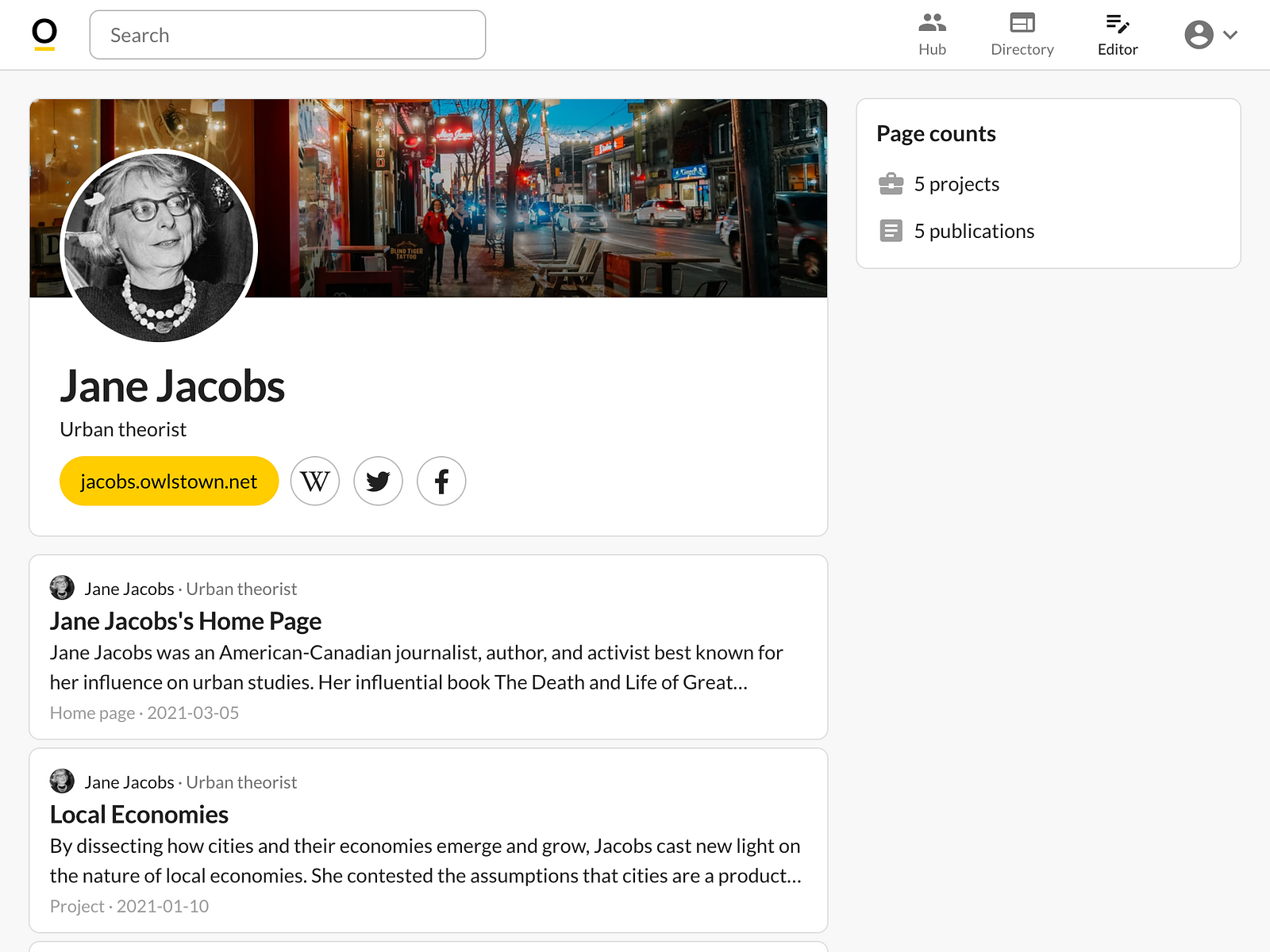Open the 5 publications link
1270x952 pixels.
pos(974,231)
